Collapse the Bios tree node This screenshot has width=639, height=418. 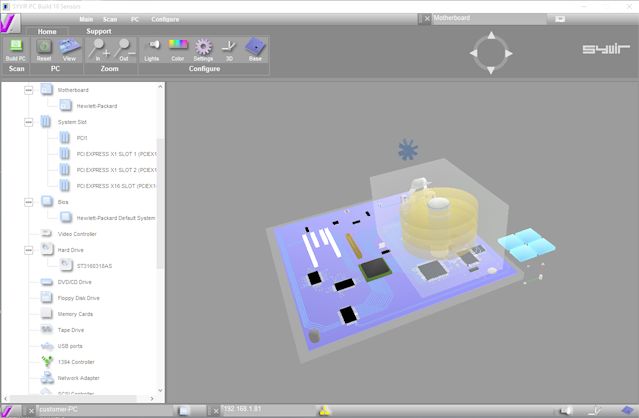coord(28,202)
